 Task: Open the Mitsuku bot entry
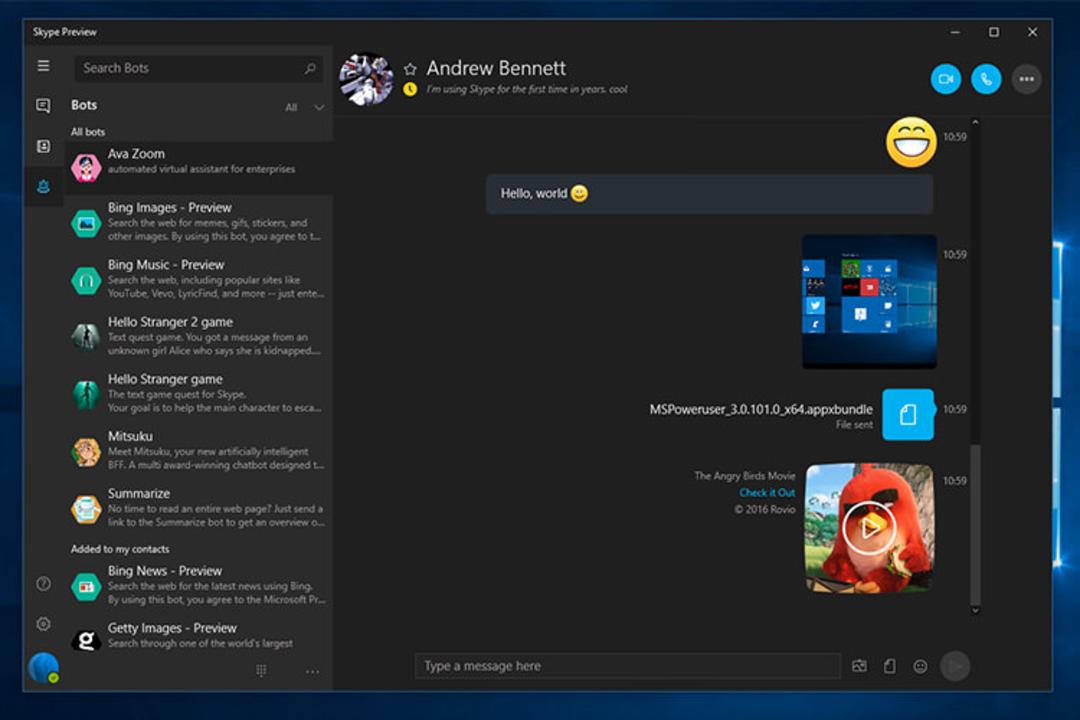pyautogui.click(x=198, y=450)
